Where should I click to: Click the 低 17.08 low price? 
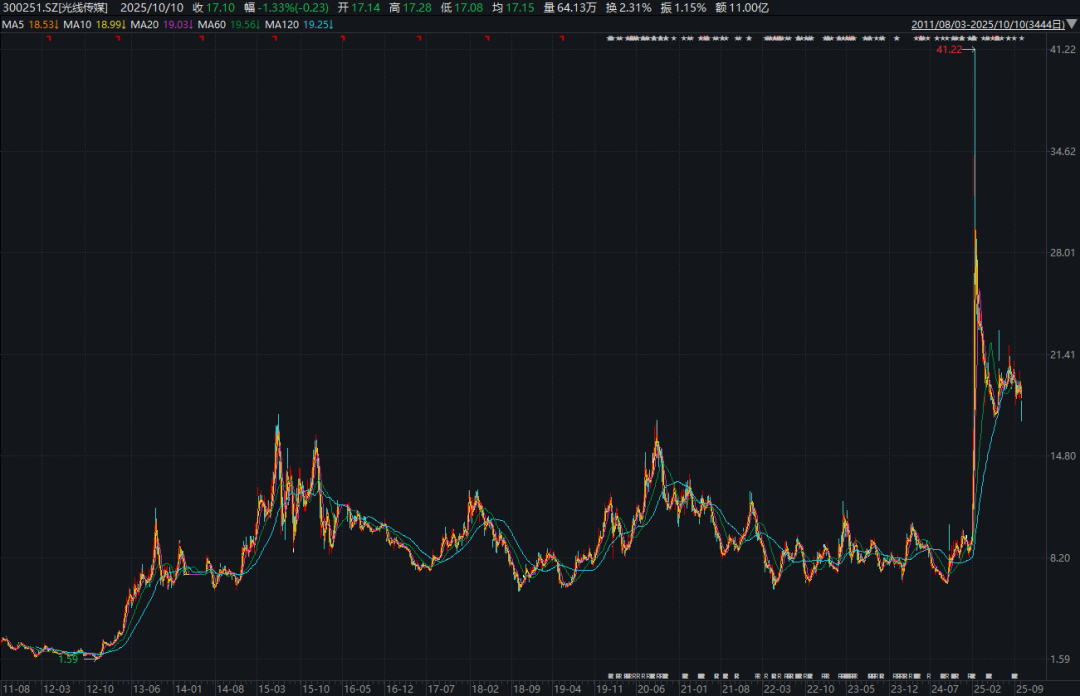[x=461, y=8]
